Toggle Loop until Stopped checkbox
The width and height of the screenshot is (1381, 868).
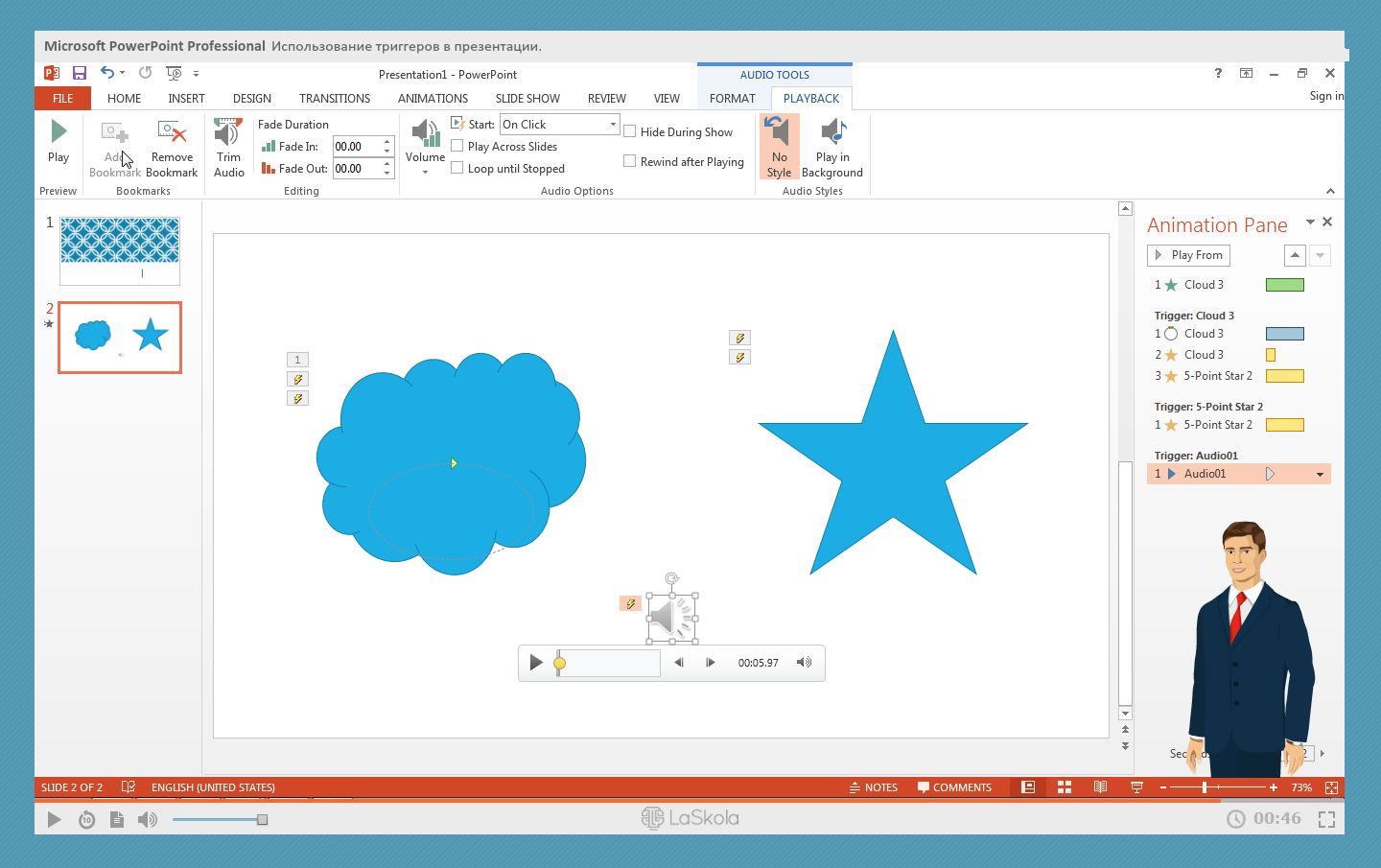[457, 169]
